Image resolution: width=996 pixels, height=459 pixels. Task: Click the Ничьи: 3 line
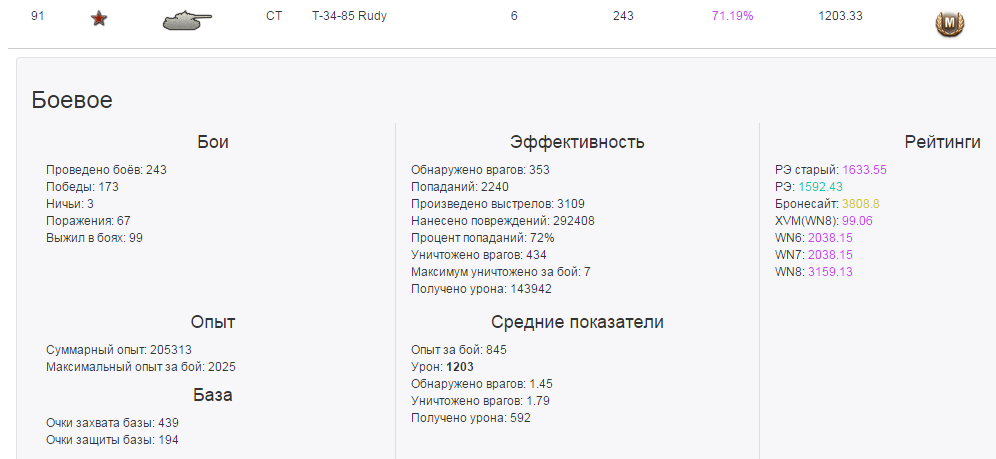(70, 204)
